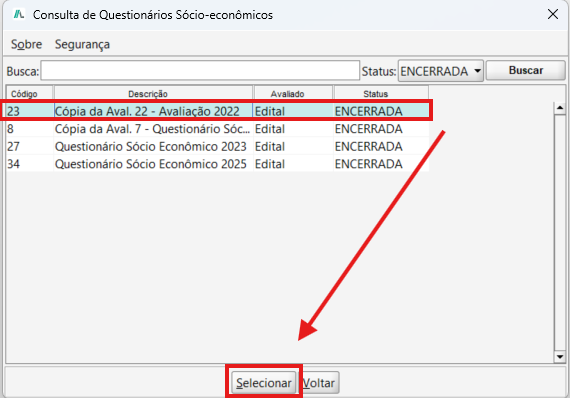Screen dimensions: 570x398
Task: Click Edital cell in row 8
Action: click(293, 129)
